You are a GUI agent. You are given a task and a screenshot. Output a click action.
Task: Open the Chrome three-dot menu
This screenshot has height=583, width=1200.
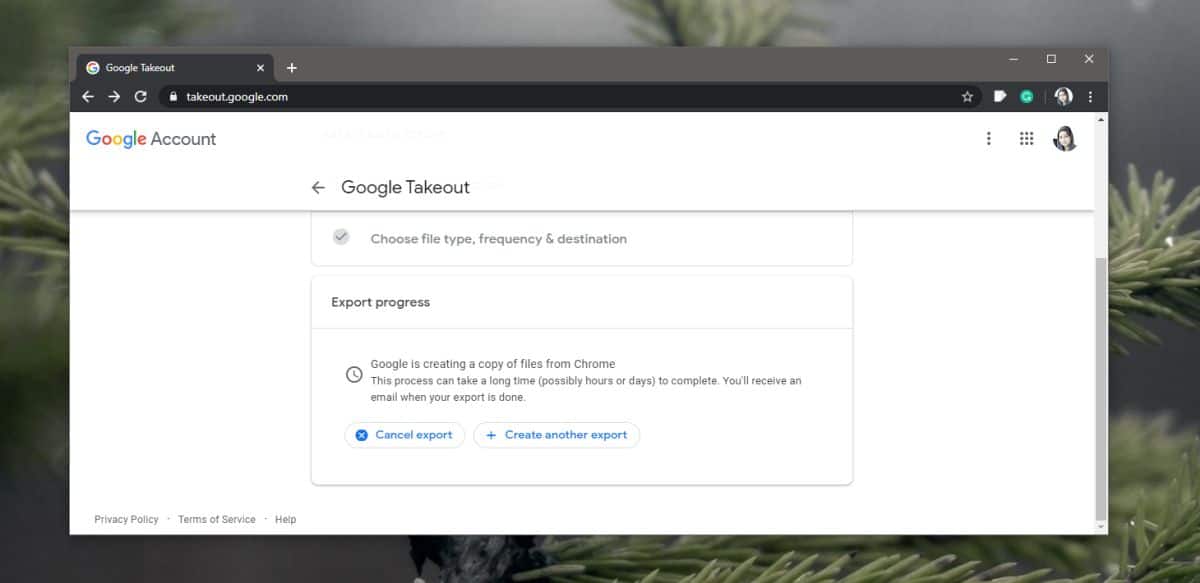[1090, 97]
